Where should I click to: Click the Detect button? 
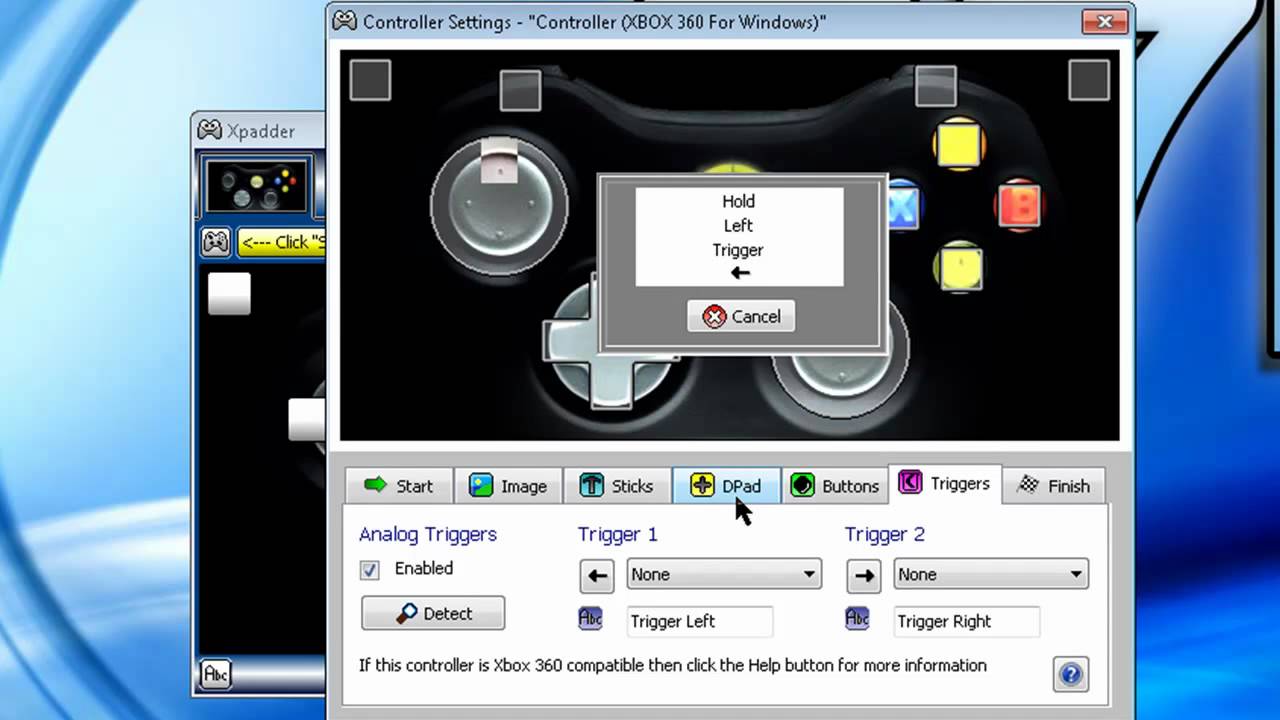433,613
